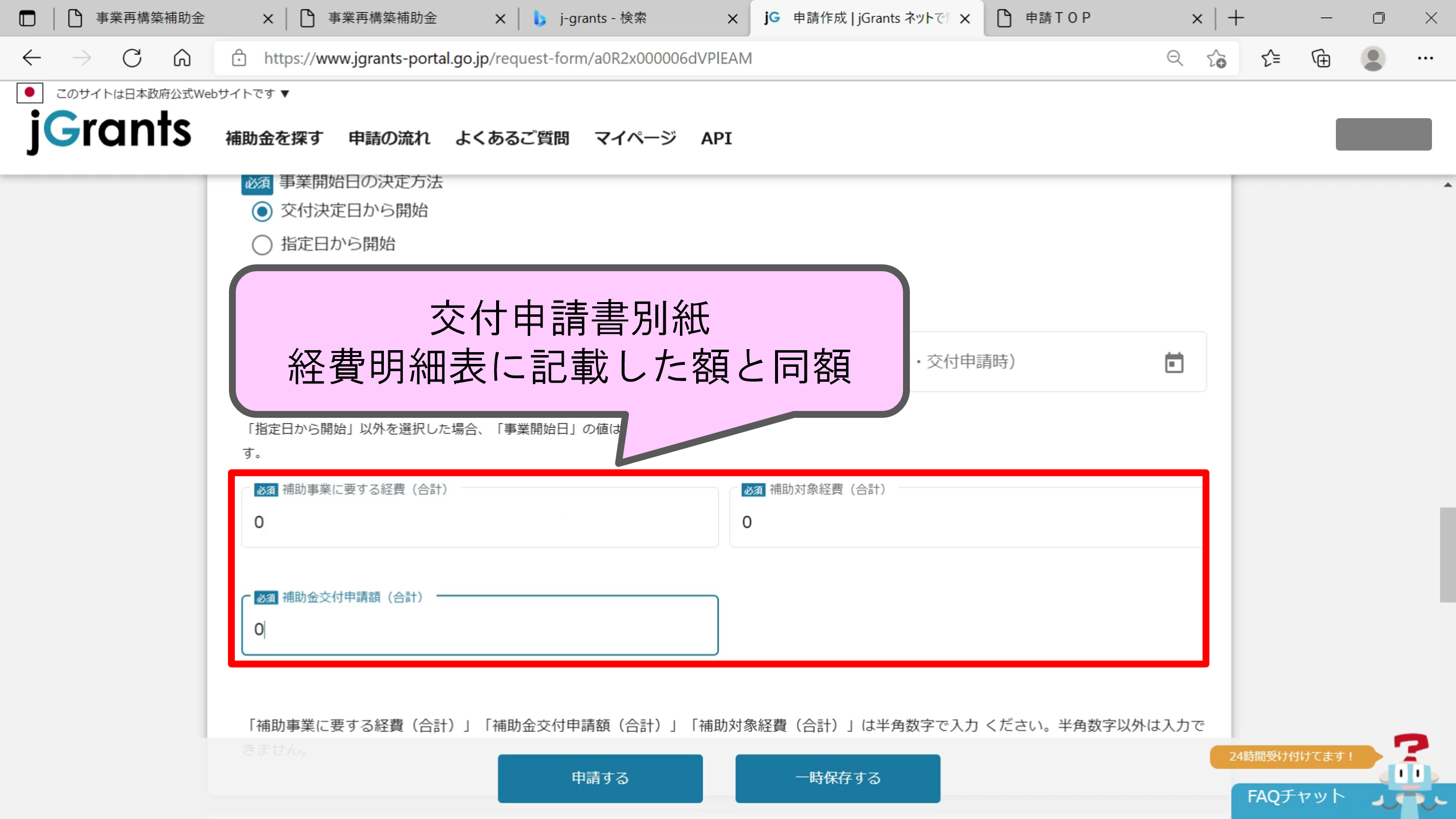The image size is (1456, 819).
Task: Open 補助金を探す menu
Action: coord(274,138)
